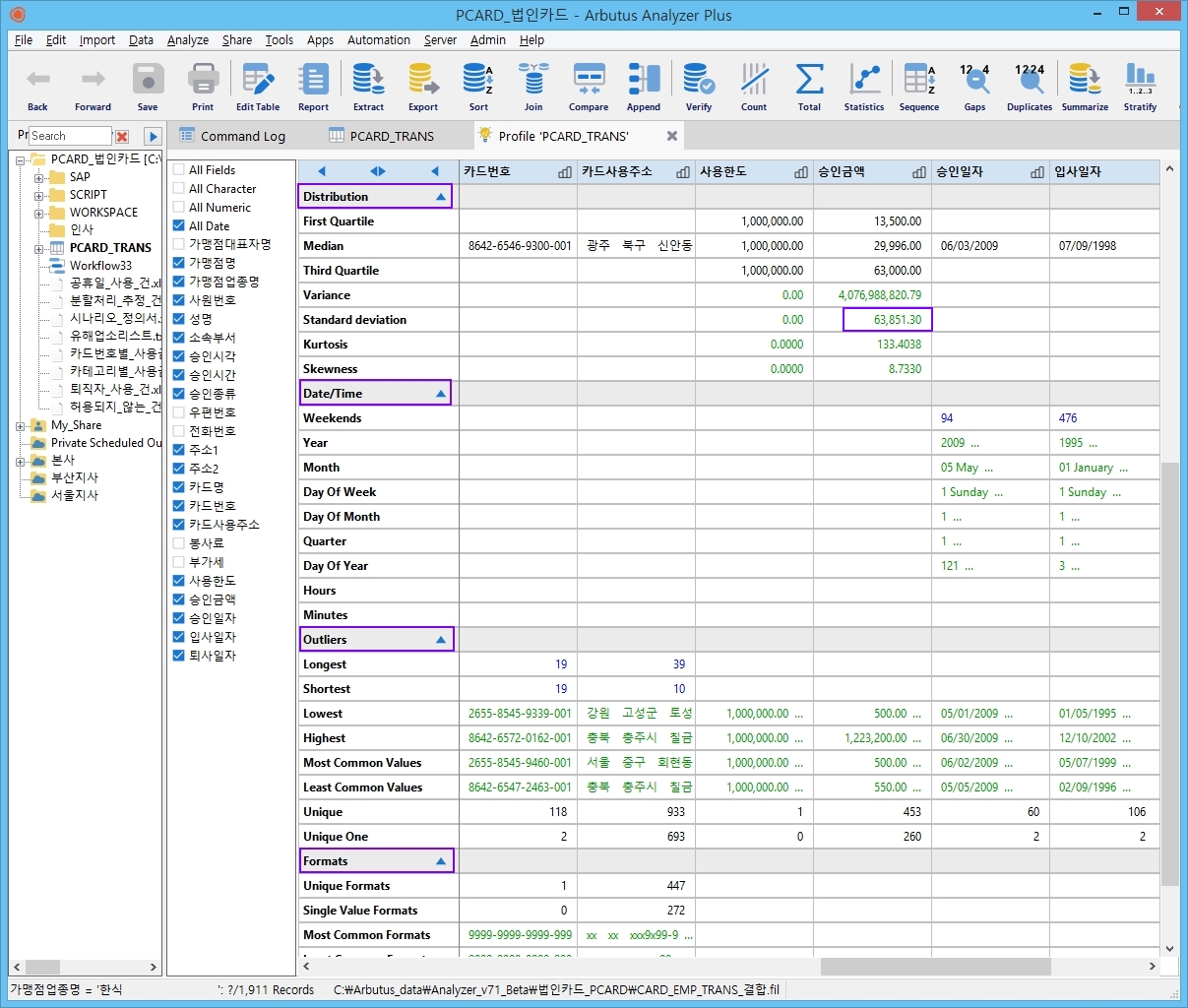Run the Gaps analysis tool

point(975,85)
